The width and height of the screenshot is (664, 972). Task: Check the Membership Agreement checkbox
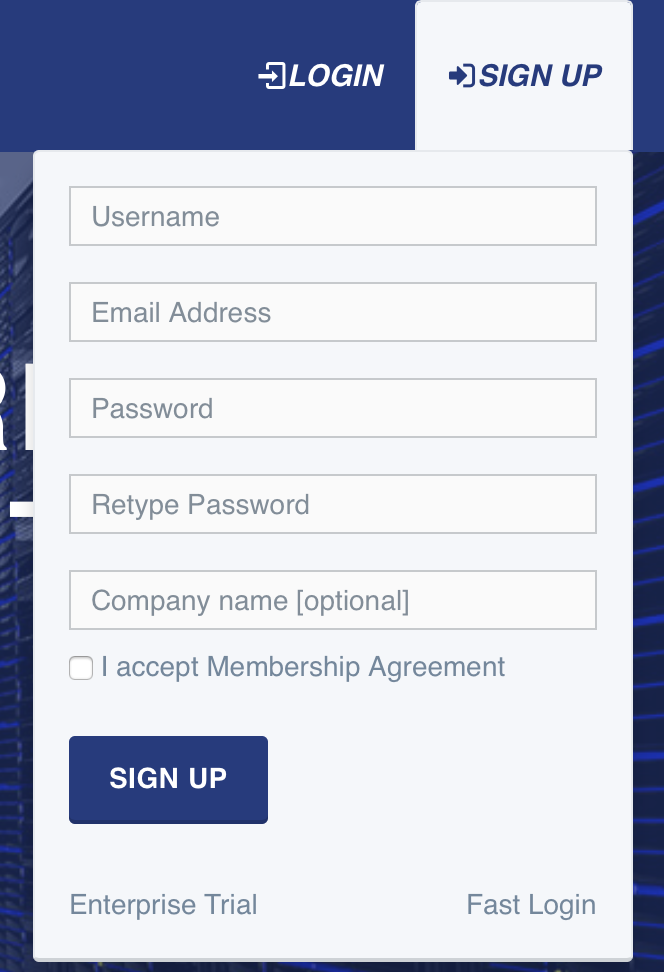click(81, 668)
